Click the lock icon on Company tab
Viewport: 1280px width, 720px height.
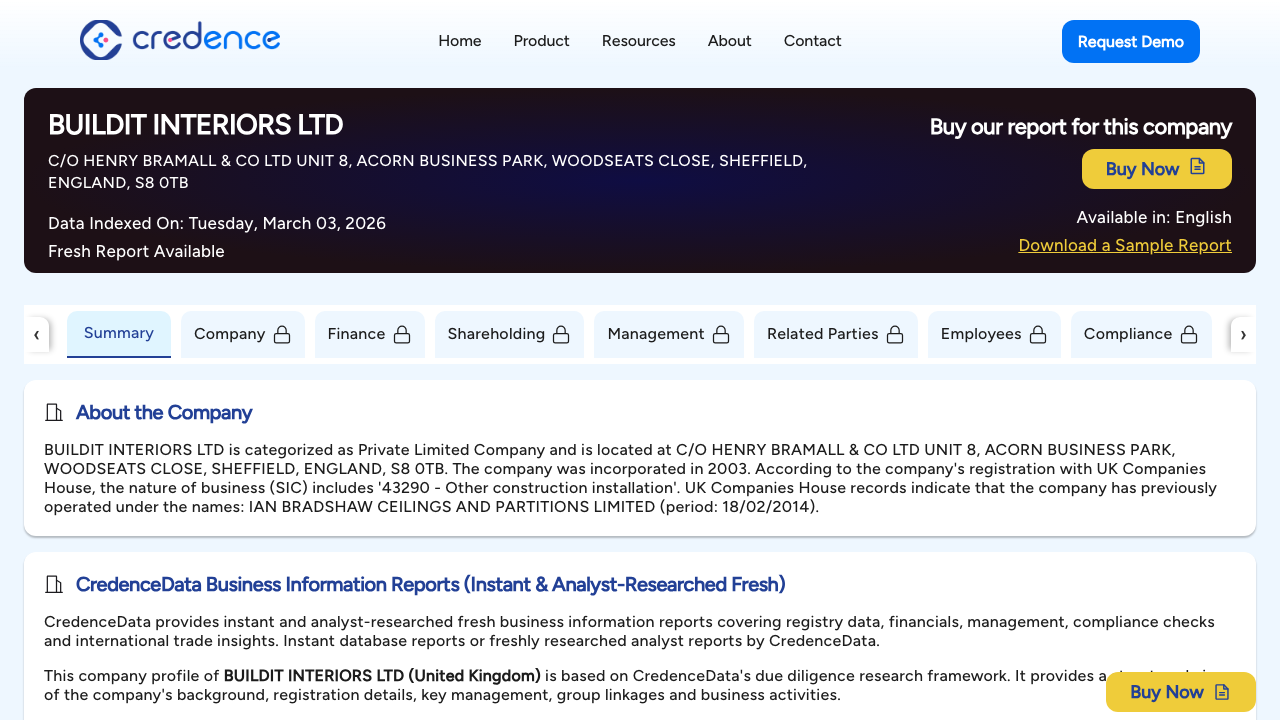[x=282, y=334]
